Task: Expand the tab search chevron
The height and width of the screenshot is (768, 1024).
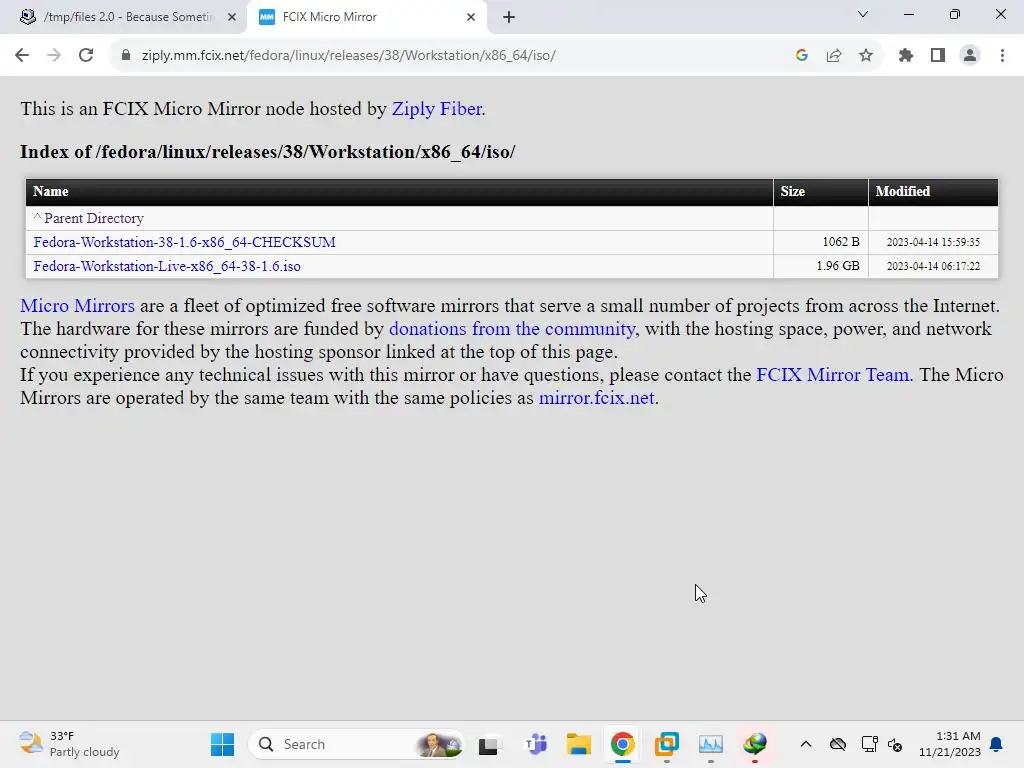Action: [x=863, y=14]
